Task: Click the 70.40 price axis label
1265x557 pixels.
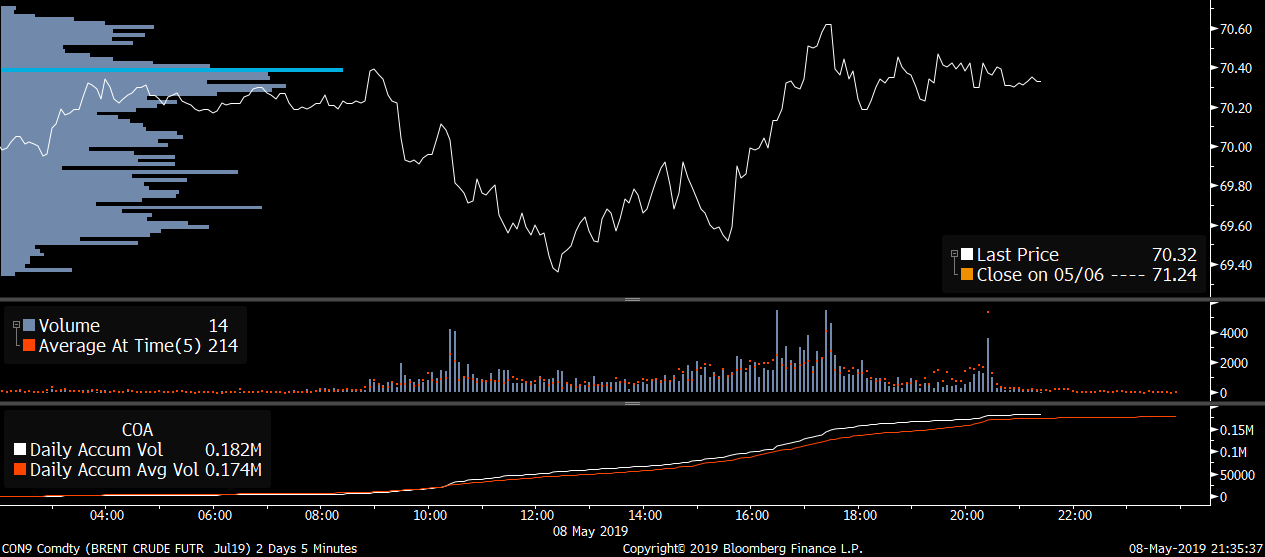Action: point(1236,68)
